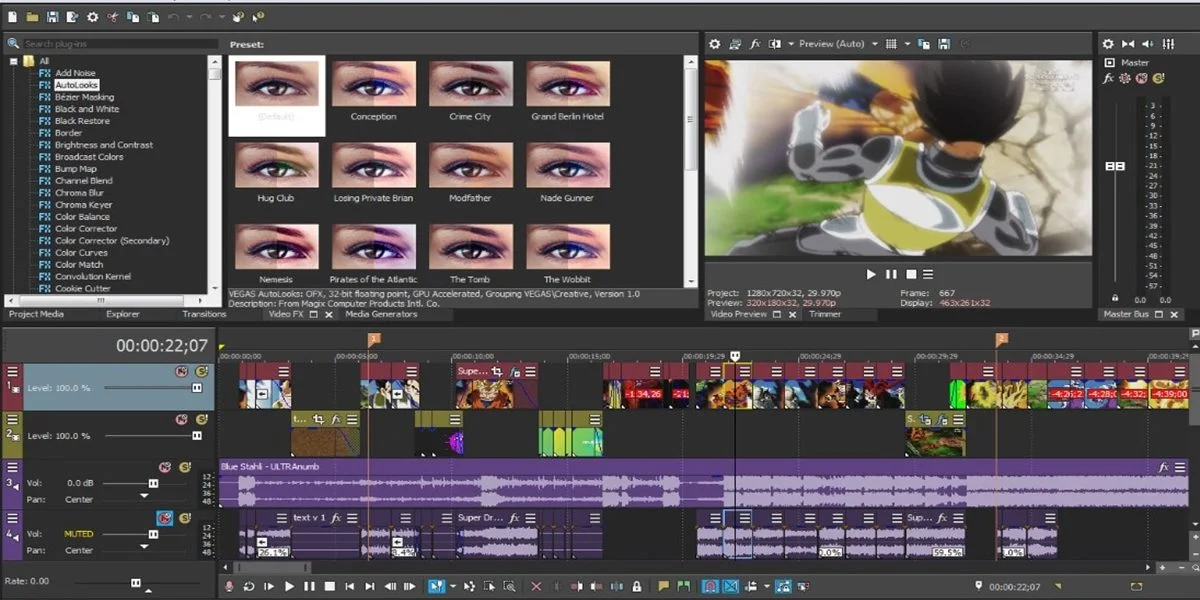Select the Zoom edit tool in timeline toolbar

(509, 586)
